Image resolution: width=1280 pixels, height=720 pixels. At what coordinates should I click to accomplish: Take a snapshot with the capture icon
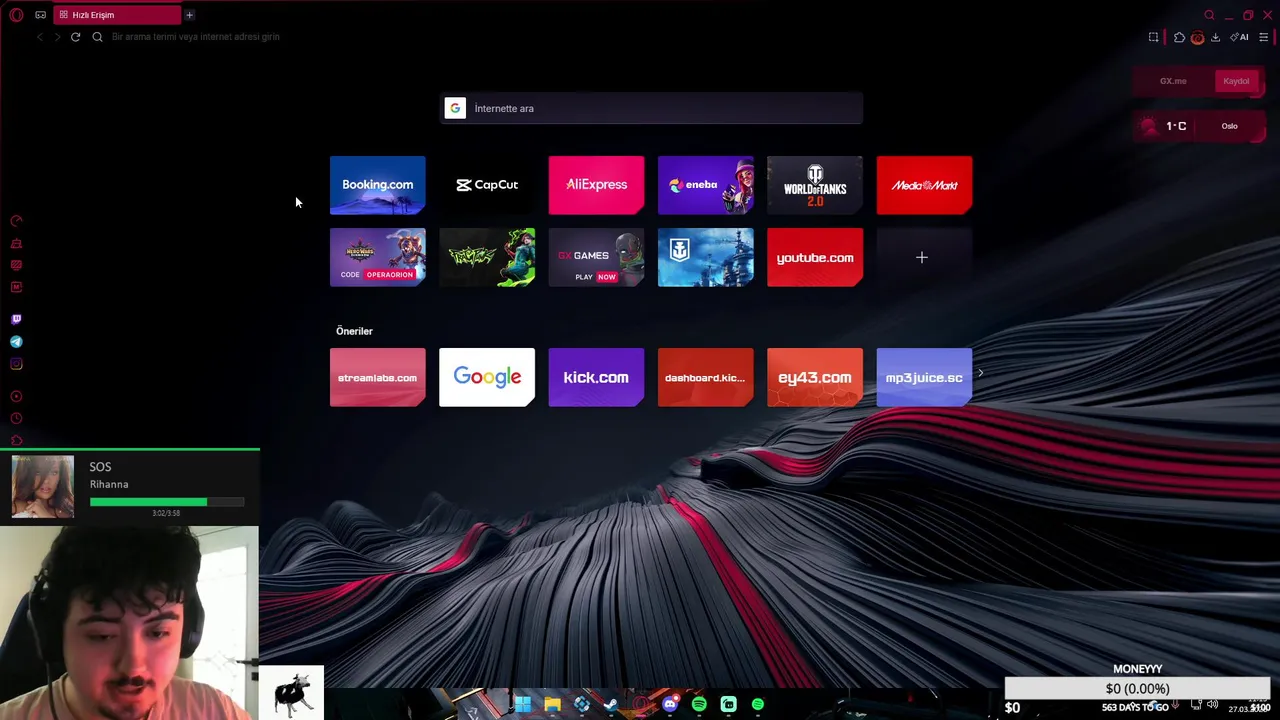[x=1153, y=37]
